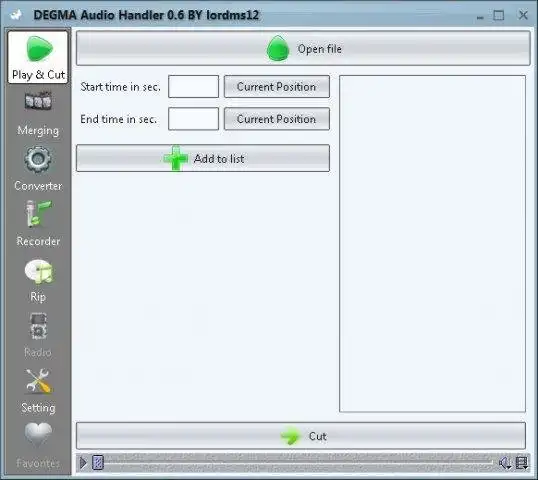The image size is (538, 480).
Task: Click the application icon in title bar
Action: (16, 15)
